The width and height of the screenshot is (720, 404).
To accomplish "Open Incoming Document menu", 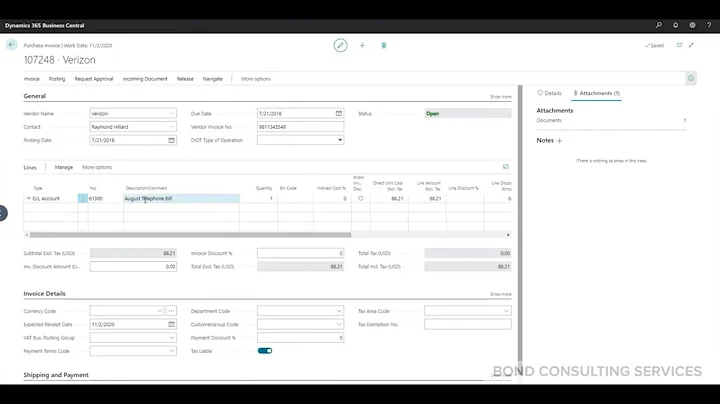I will 145,79.
